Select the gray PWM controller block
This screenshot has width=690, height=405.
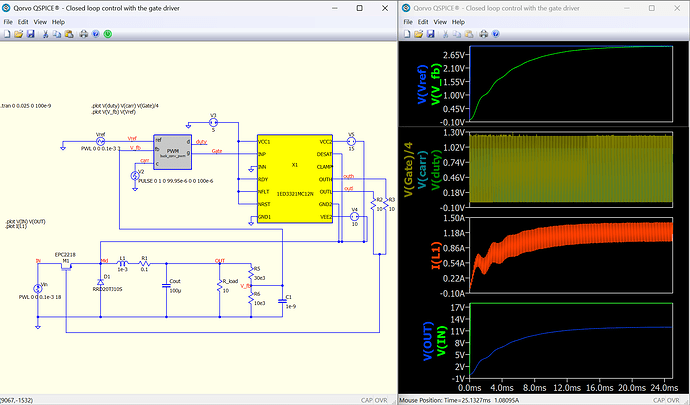tap(172, 152)
